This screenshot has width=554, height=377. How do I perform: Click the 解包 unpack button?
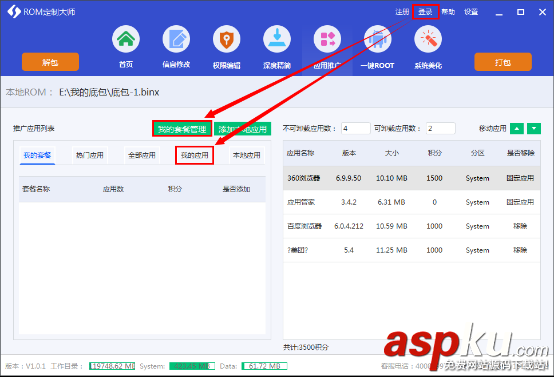point(50,62)
